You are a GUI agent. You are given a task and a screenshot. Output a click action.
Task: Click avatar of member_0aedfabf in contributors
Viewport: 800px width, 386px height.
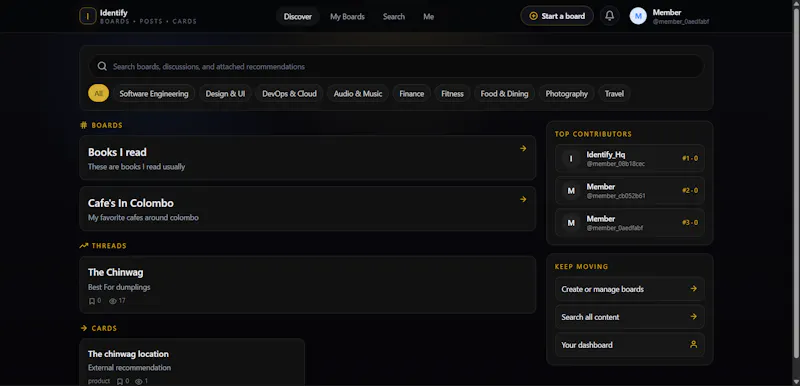(x=571, y=223)
